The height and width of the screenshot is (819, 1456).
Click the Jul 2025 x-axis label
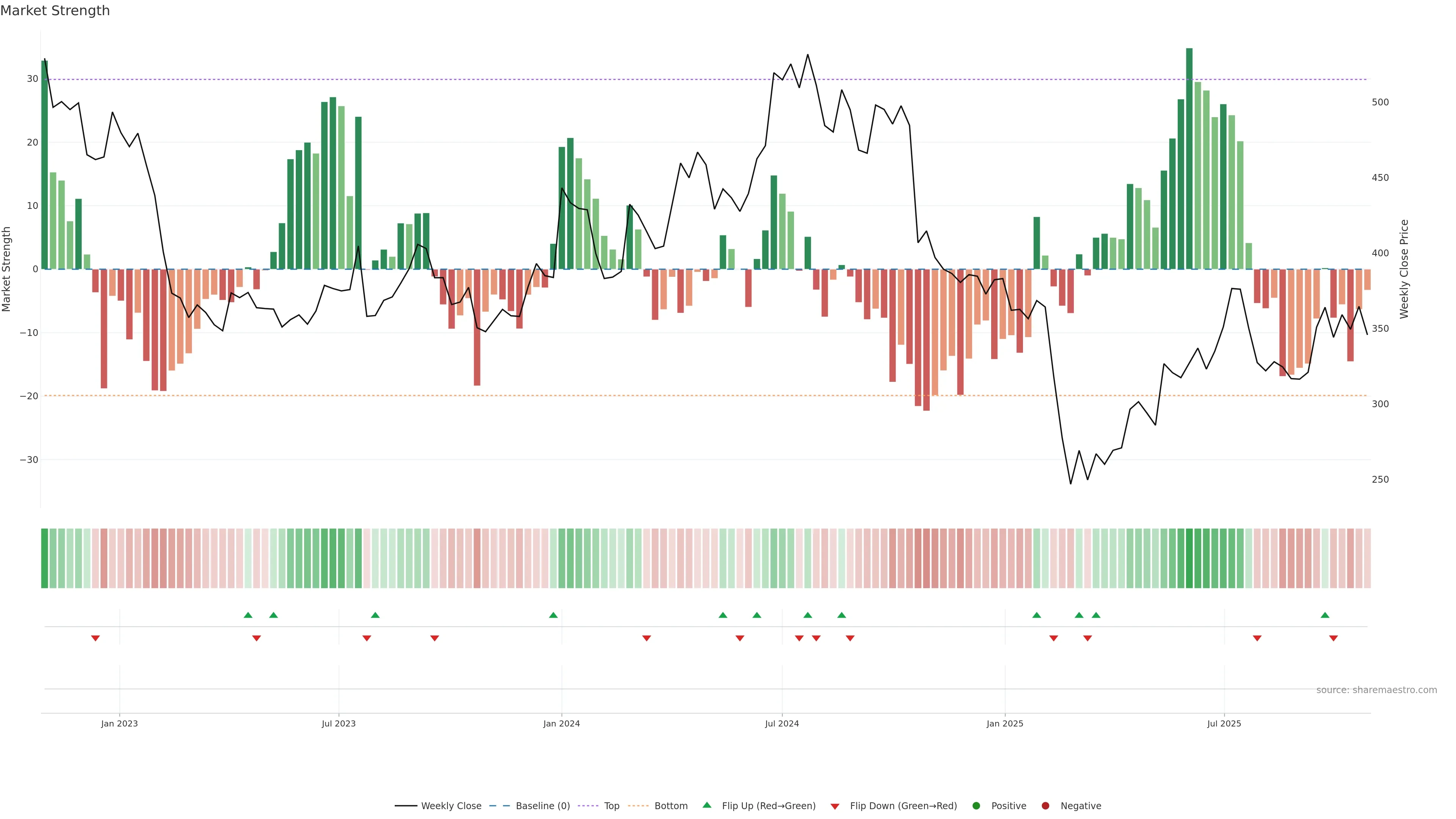1224,723
